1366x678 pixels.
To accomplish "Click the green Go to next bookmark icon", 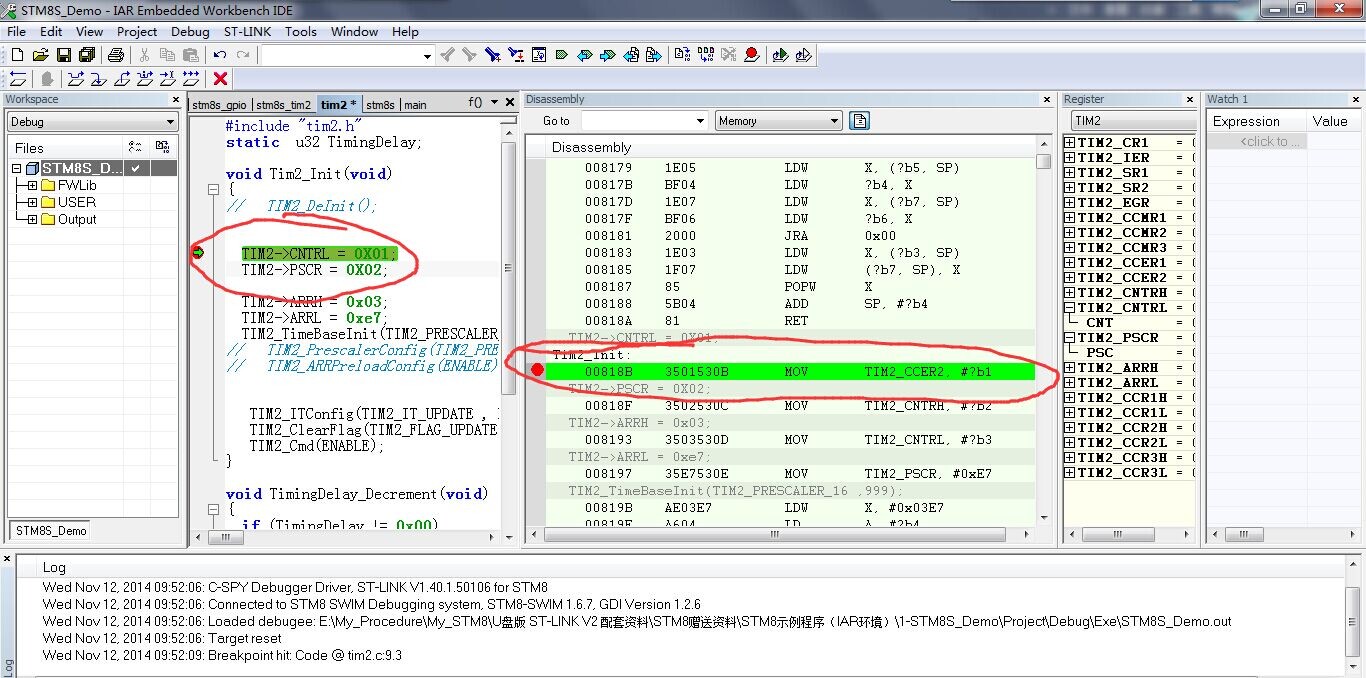I will click(x=561, y=55).
